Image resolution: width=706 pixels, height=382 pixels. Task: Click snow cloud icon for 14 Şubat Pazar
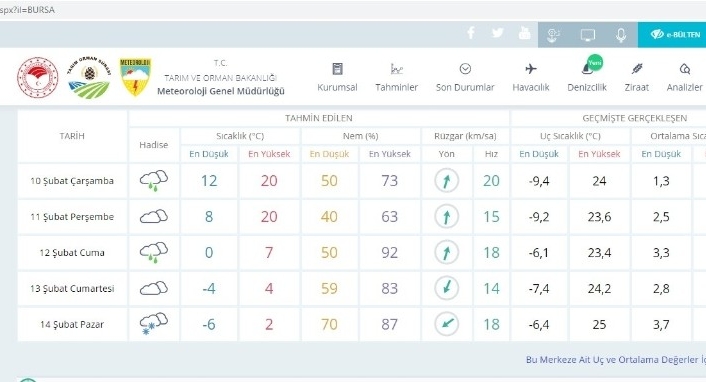pyautogui.click(x=154, y=324)
